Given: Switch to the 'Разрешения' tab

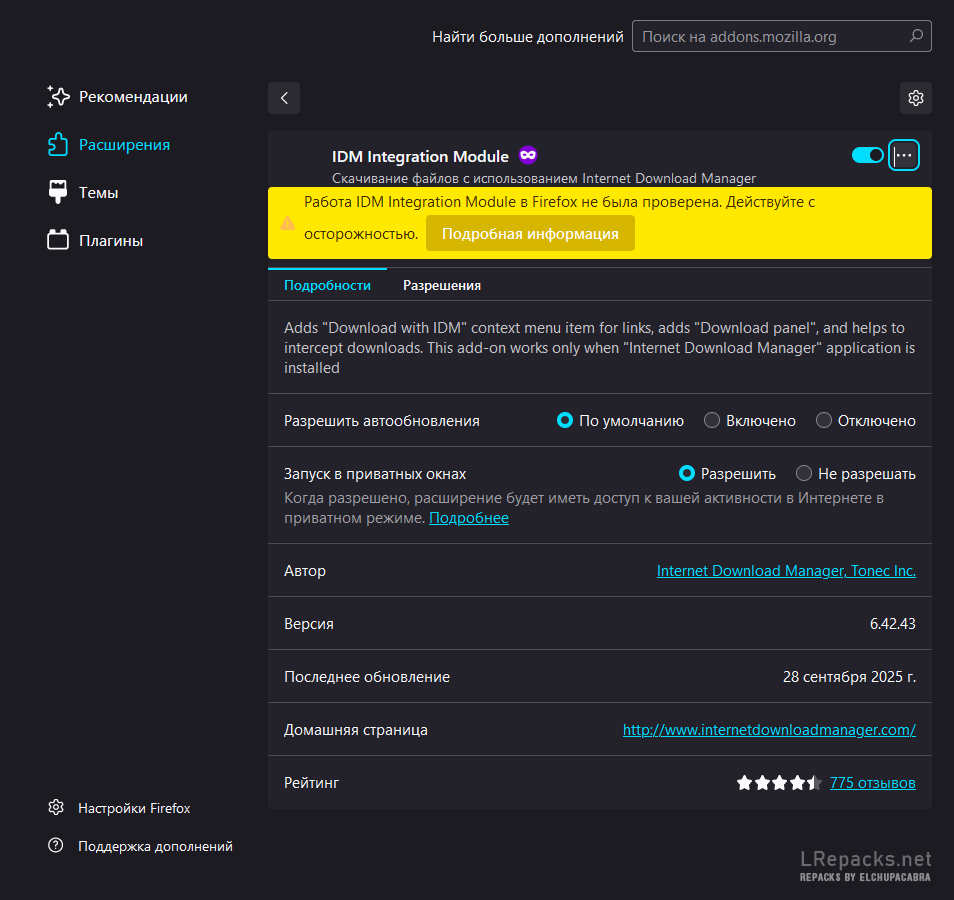Looking at the screenshot, I should click(442, 285).
